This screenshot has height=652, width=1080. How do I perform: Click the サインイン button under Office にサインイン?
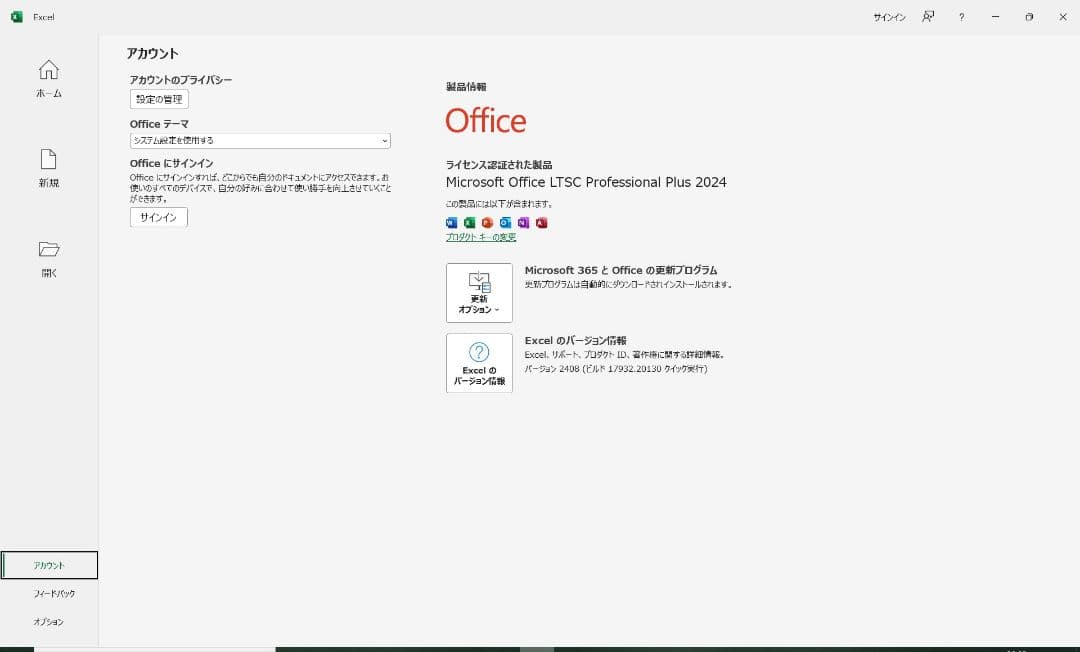(157, 216)
